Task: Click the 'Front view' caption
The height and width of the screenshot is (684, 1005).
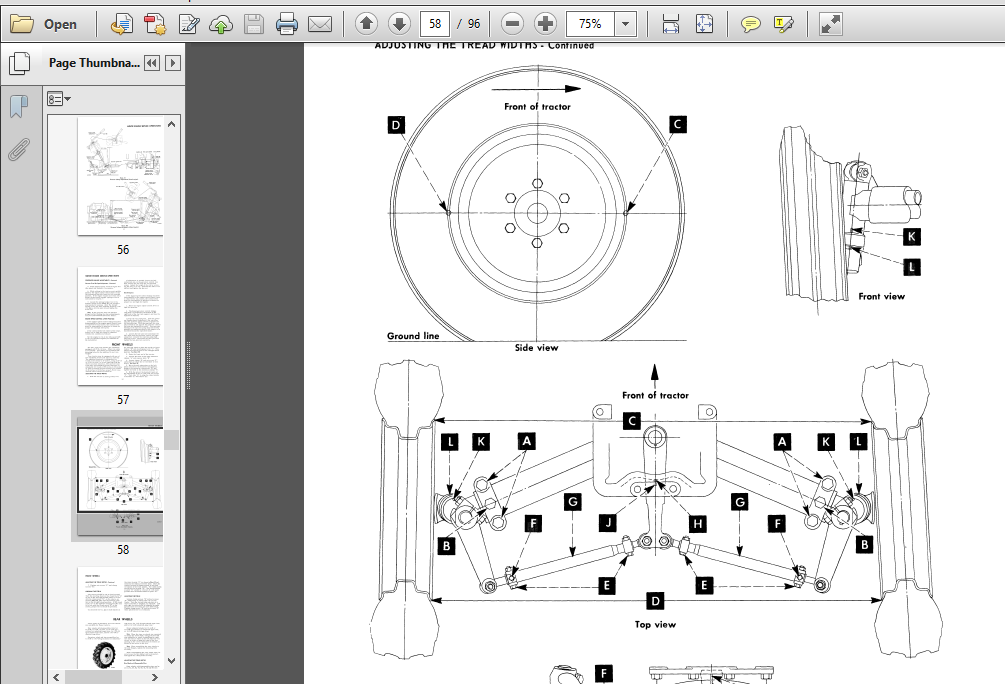Action: click(881, 296)
